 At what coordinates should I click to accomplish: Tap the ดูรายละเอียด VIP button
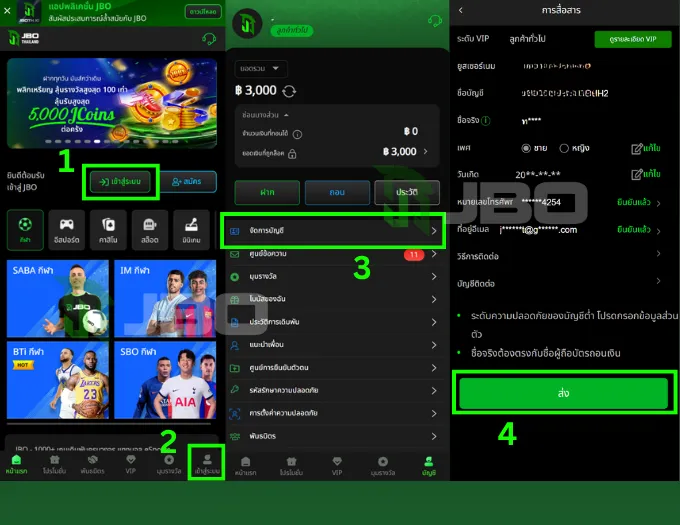pyautogui.click(x=633, y=39)
